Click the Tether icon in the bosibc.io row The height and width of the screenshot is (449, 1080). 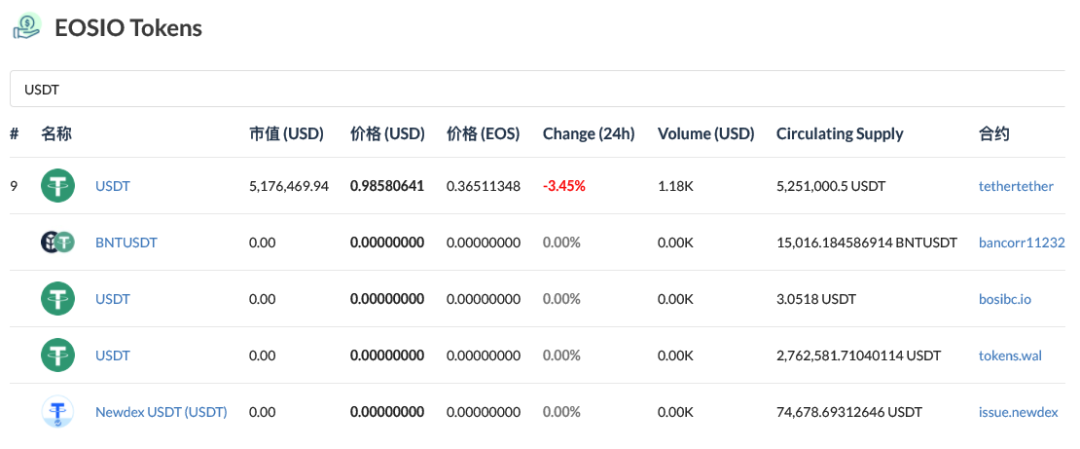(x=58, y=299)
